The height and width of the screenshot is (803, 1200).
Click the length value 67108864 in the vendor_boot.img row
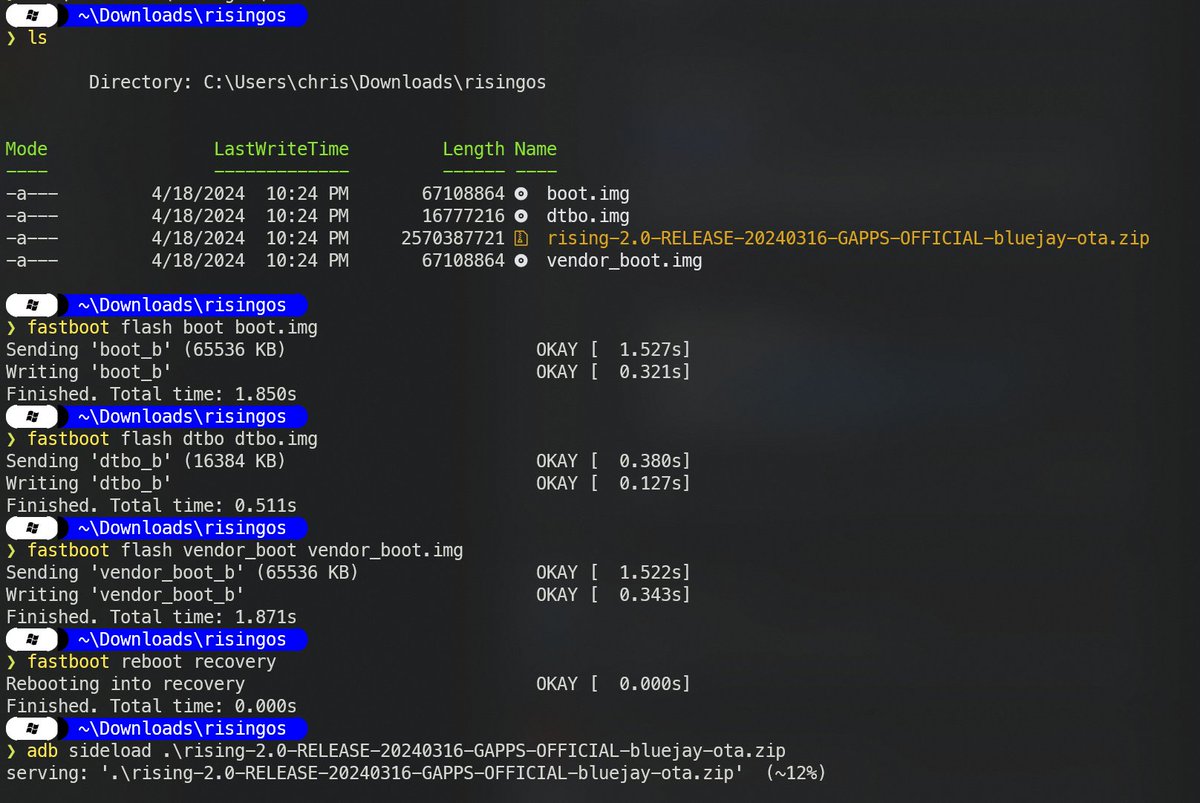pyautogui.click(x=463, y=261)
